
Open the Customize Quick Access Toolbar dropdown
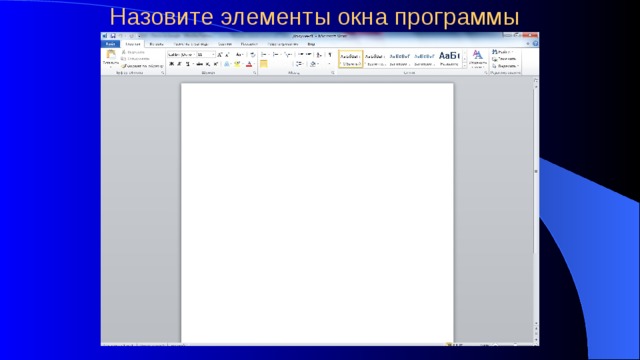point(139,36)
